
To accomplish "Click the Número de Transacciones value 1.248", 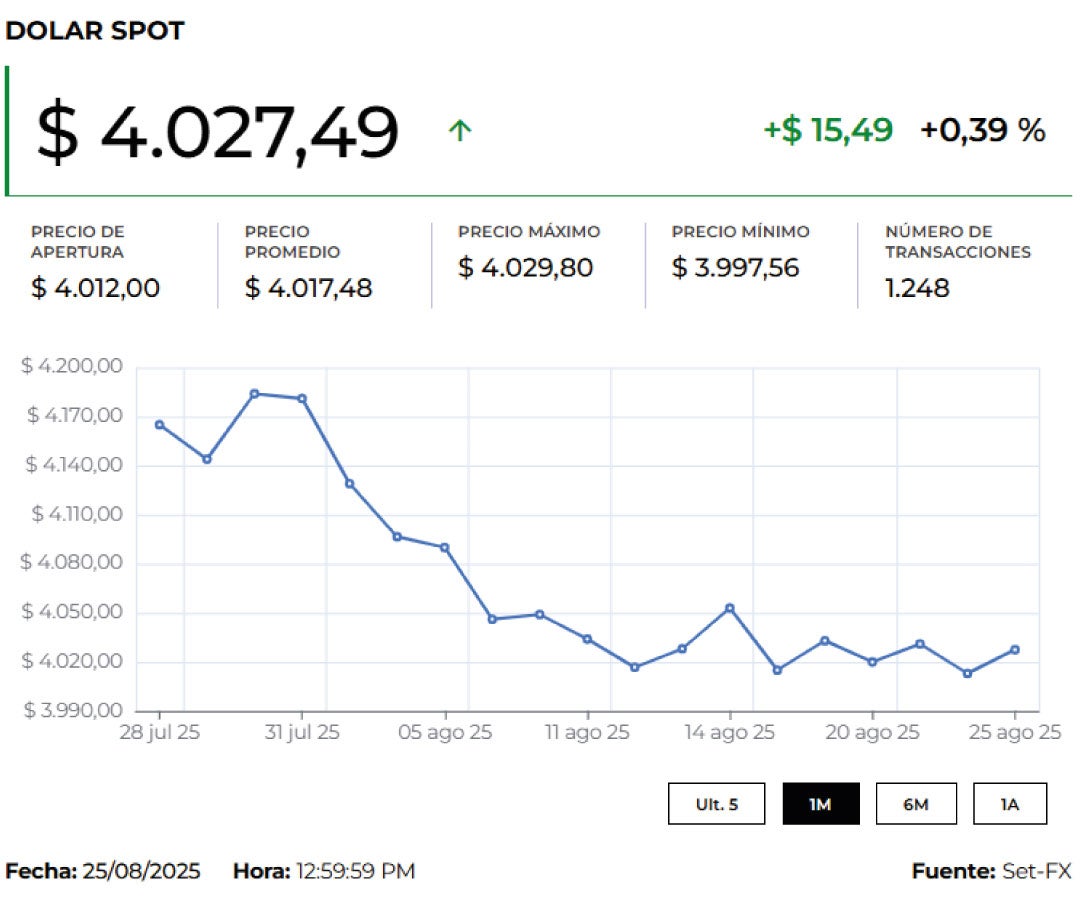I will point(917,289).
